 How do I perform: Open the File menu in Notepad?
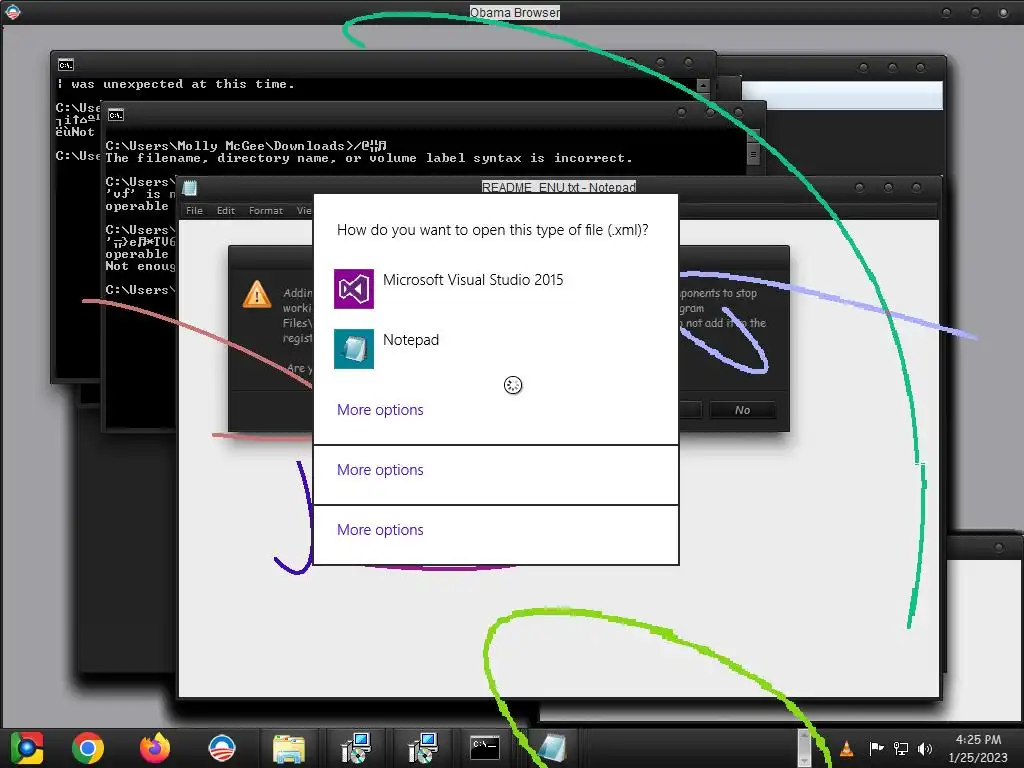pos(194,210)
